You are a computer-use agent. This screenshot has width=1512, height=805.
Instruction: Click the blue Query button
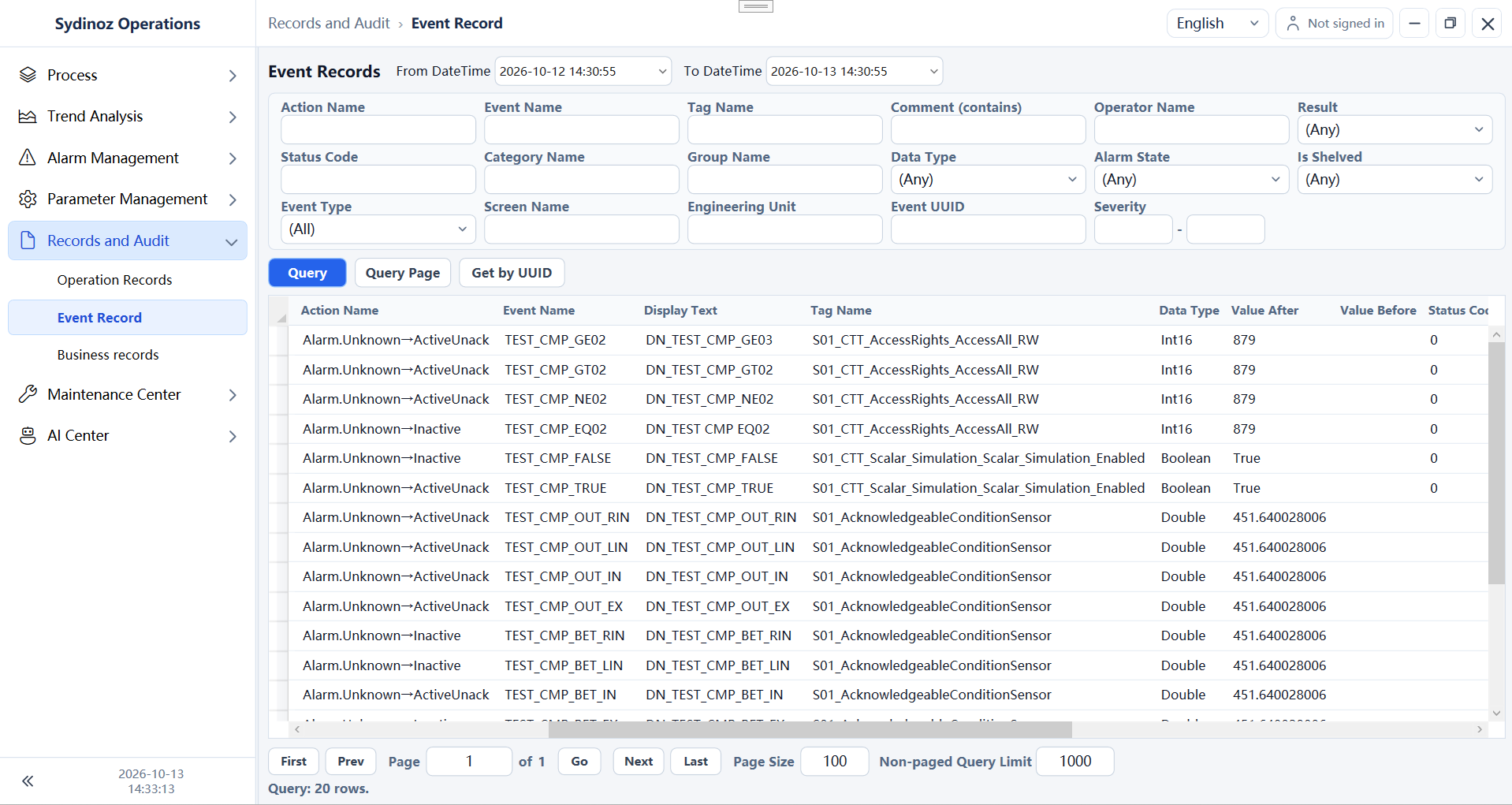[307, 273]
